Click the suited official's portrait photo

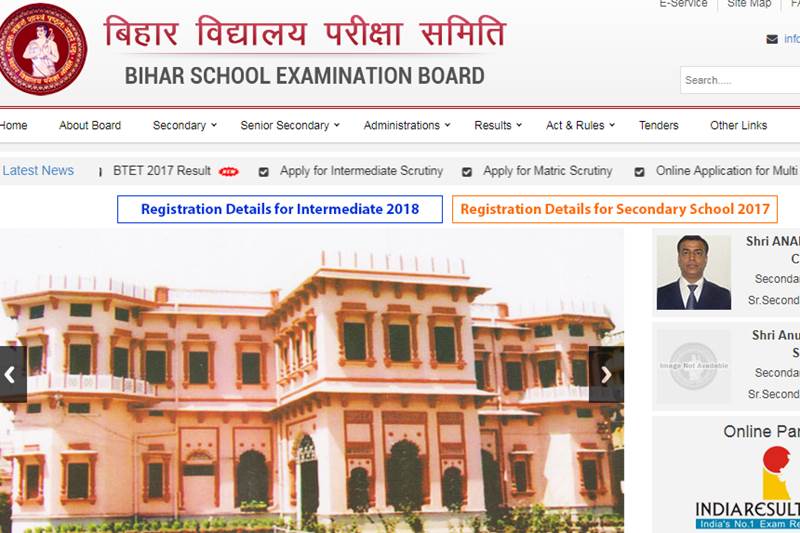pyautogui.click(x=693, y=272)
